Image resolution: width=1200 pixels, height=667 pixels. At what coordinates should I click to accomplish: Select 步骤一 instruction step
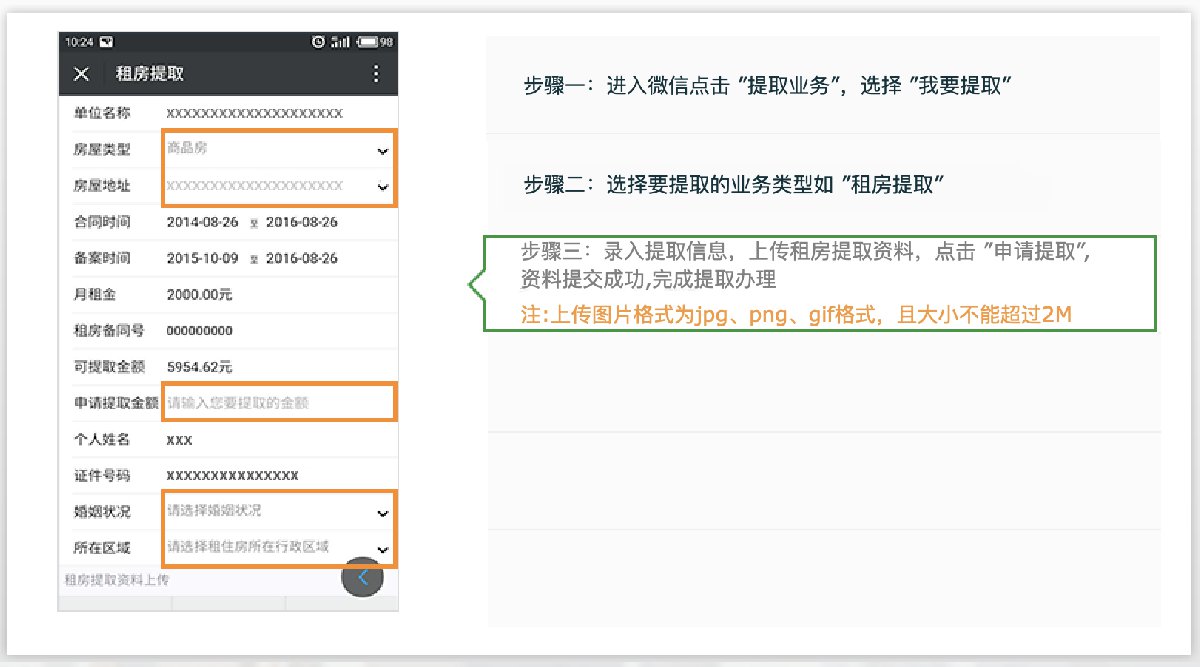click(768, 85)
